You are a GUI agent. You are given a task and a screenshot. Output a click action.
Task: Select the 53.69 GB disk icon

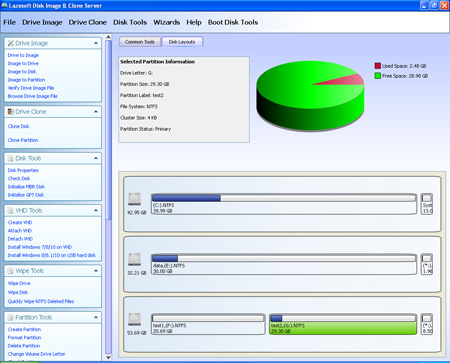[135, 319]
